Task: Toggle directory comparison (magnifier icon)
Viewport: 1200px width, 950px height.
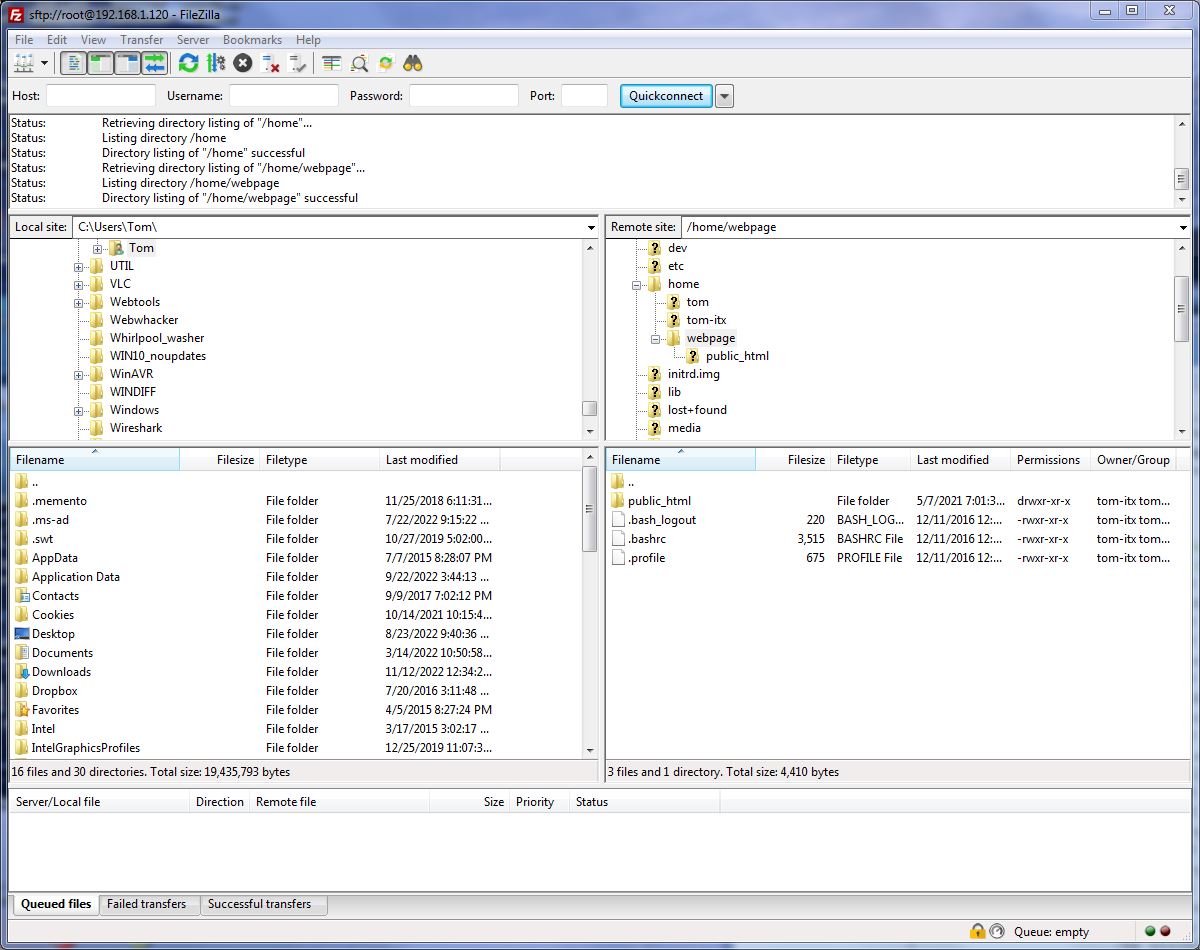Action: click(359, 63)
